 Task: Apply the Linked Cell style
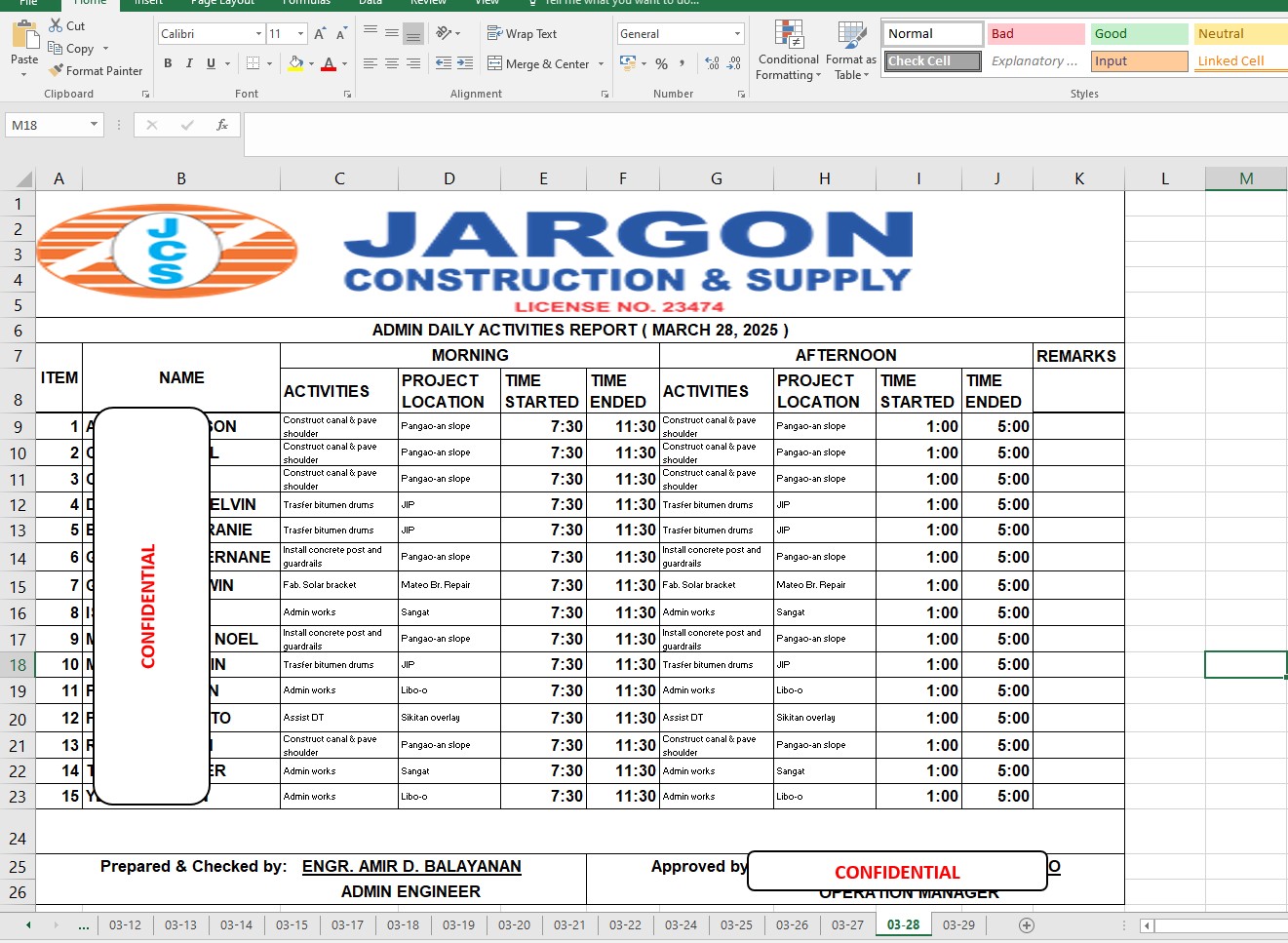pyautogui.click(x=1241, y=60)
